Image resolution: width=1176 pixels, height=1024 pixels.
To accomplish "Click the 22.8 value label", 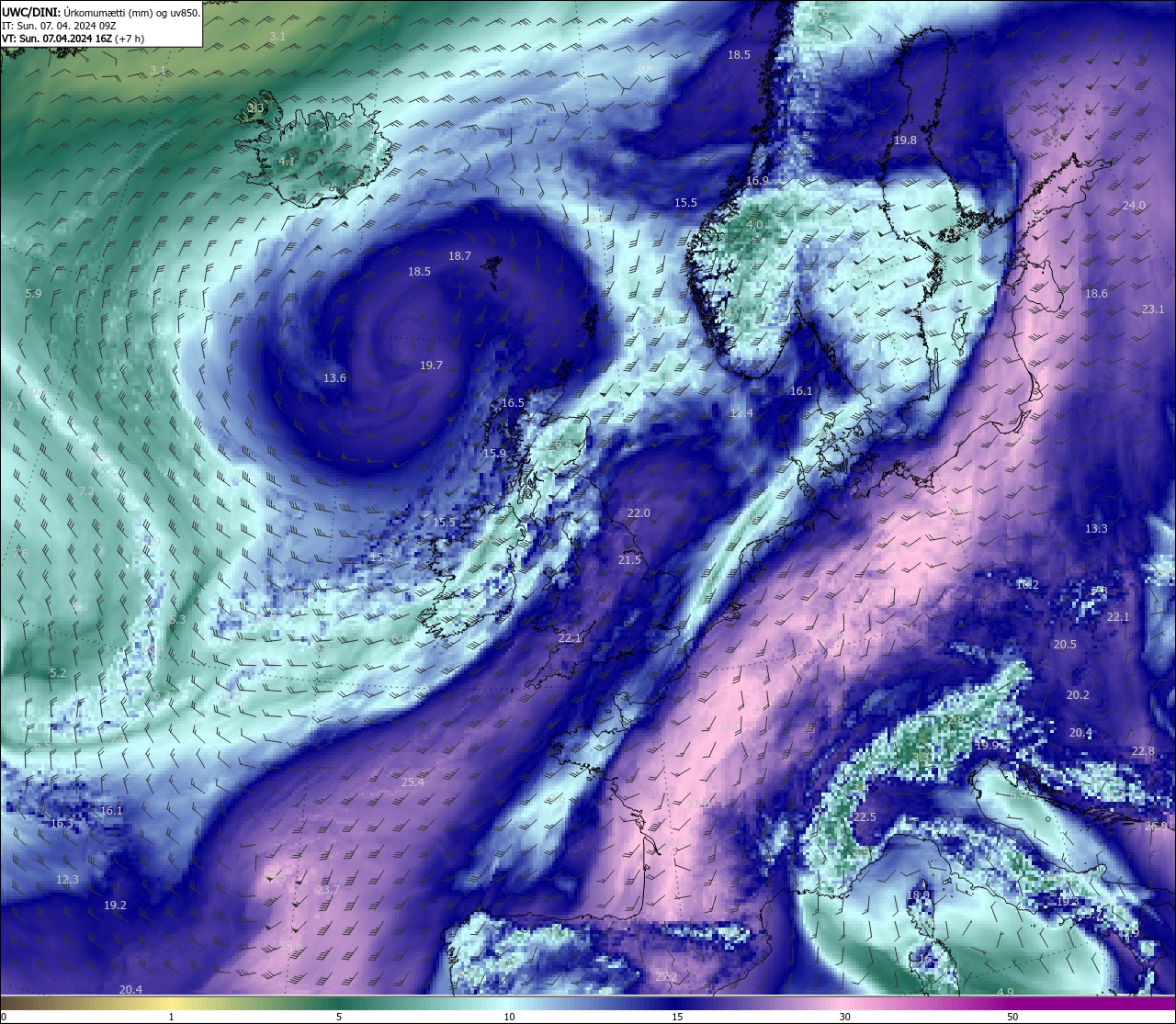I will [1143, 751].
